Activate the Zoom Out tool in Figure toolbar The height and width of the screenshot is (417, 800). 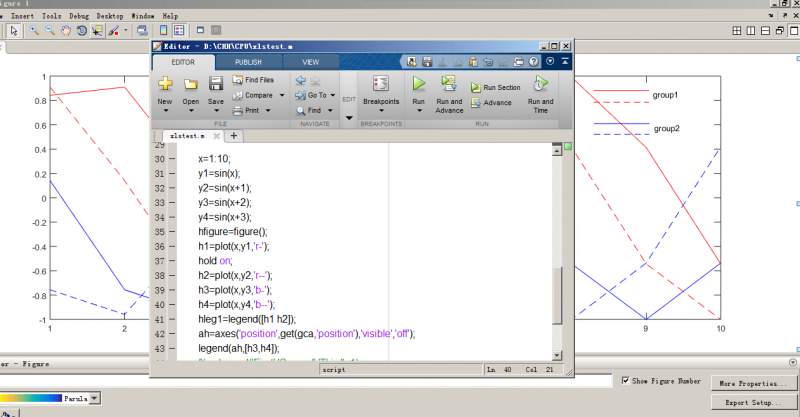(49, 31)
